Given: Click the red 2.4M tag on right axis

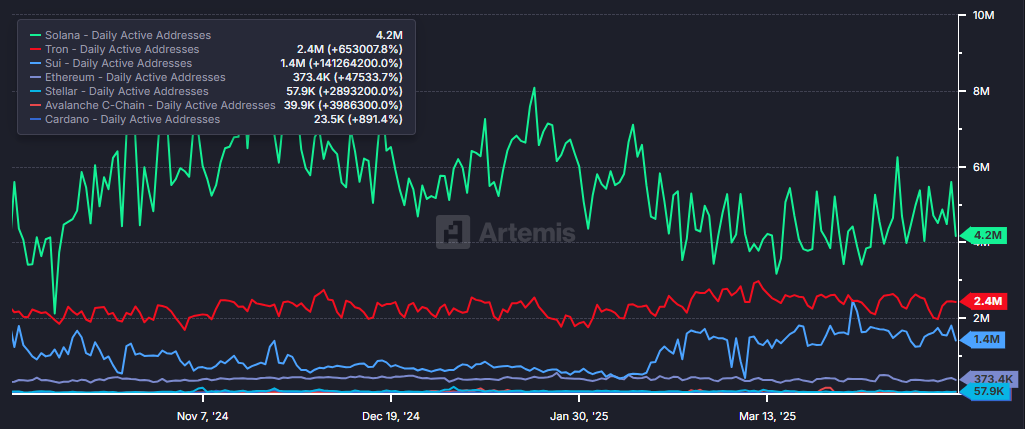Looking at the screenshot, I should point(986,301).
